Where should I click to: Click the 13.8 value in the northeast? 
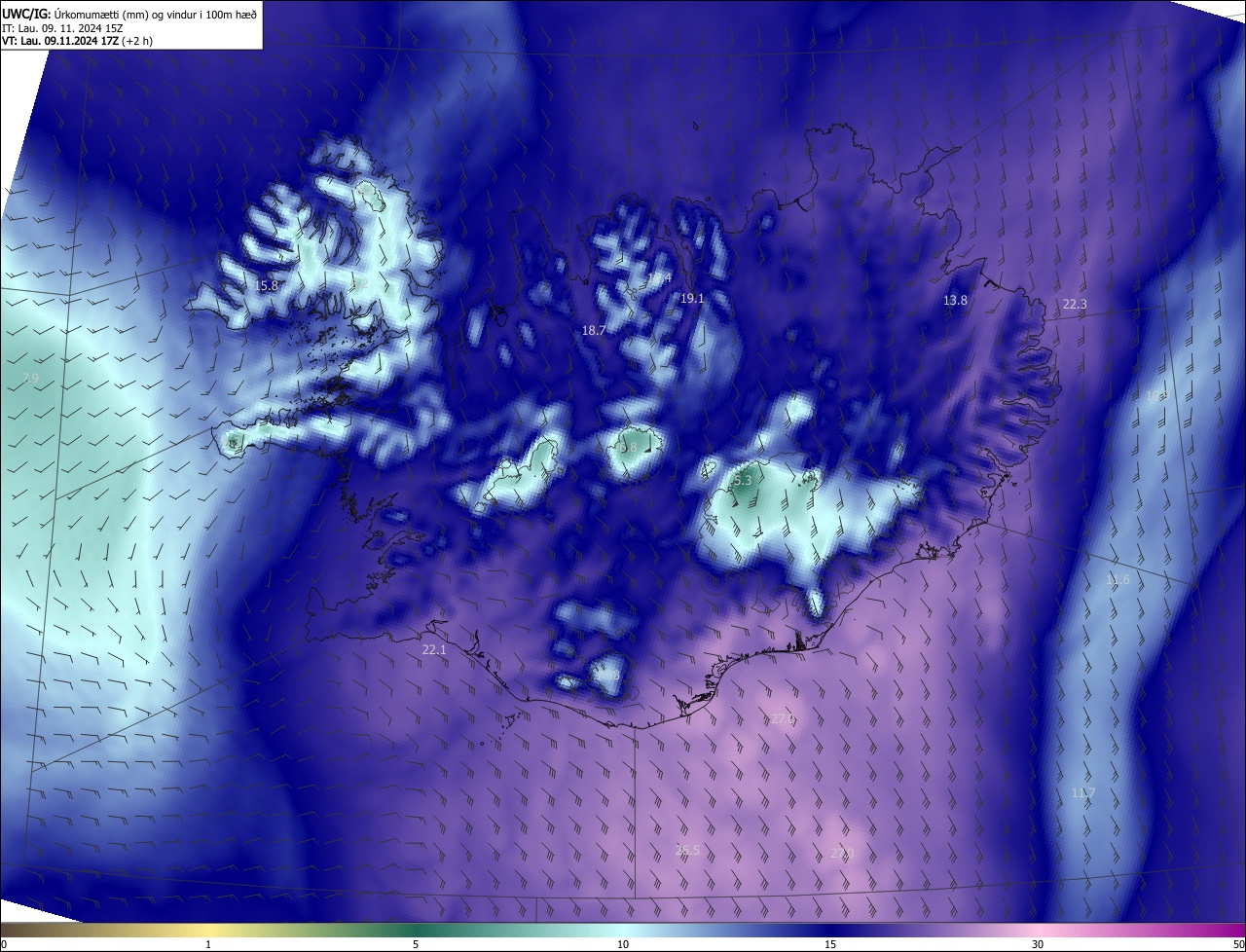coord(955,301)
